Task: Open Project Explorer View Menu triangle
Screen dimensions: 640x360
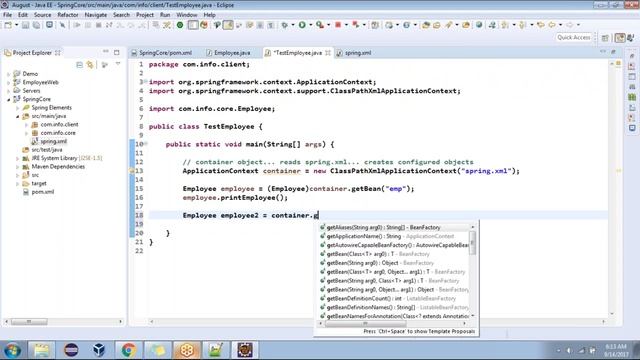Action: (x=118, y=64)
